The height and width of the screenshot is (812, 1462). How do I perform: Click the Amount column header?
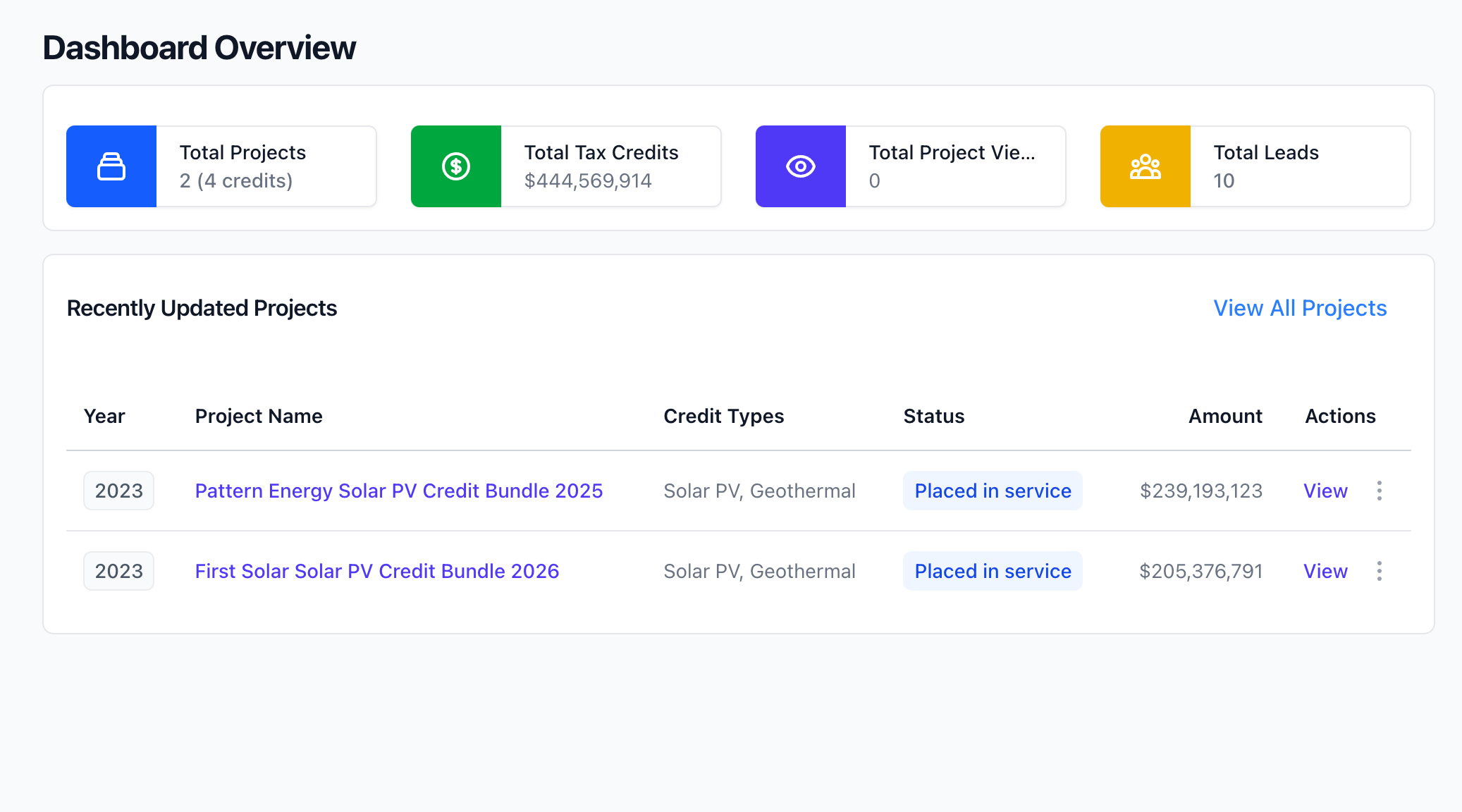pos(1224,416)
